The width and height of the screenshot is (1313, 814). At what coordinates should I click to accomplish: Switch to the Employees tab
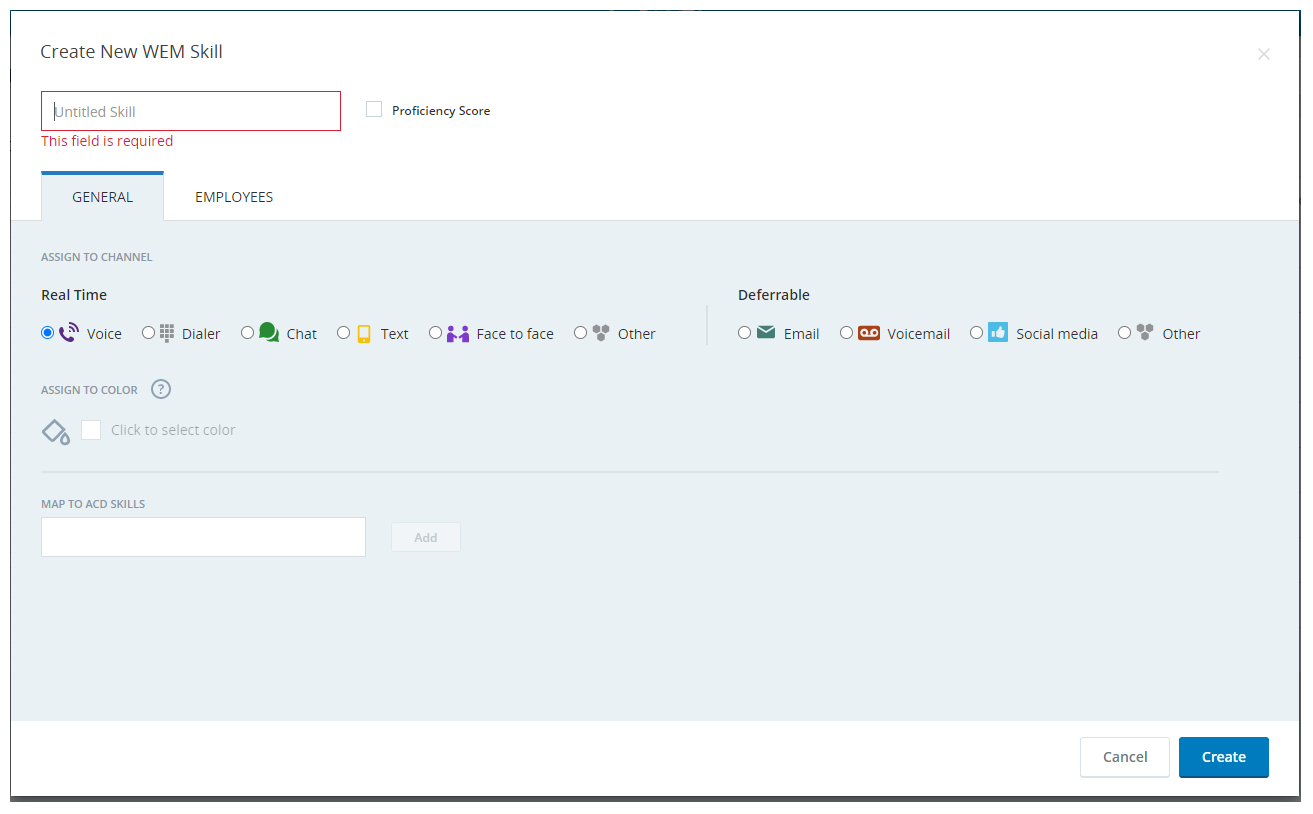(234, 197)
